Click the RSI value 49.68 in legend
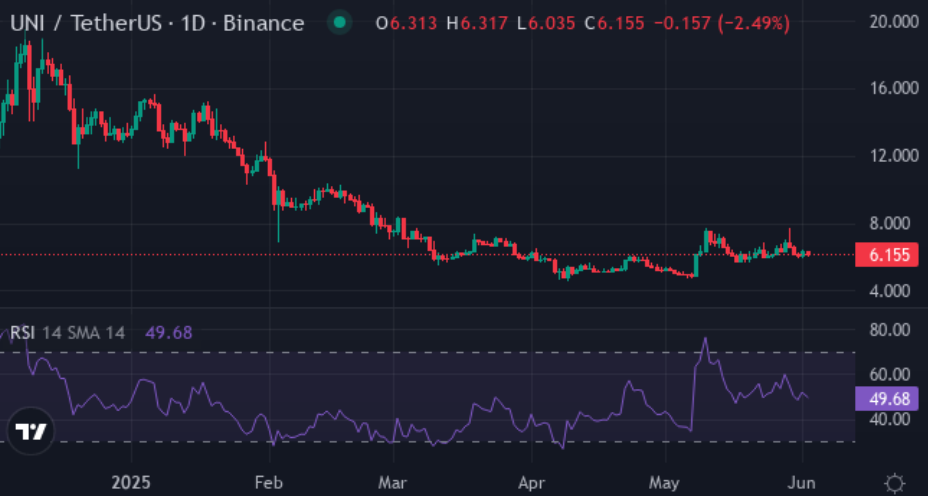The image size is (928, 496). [x=169, y=333]
